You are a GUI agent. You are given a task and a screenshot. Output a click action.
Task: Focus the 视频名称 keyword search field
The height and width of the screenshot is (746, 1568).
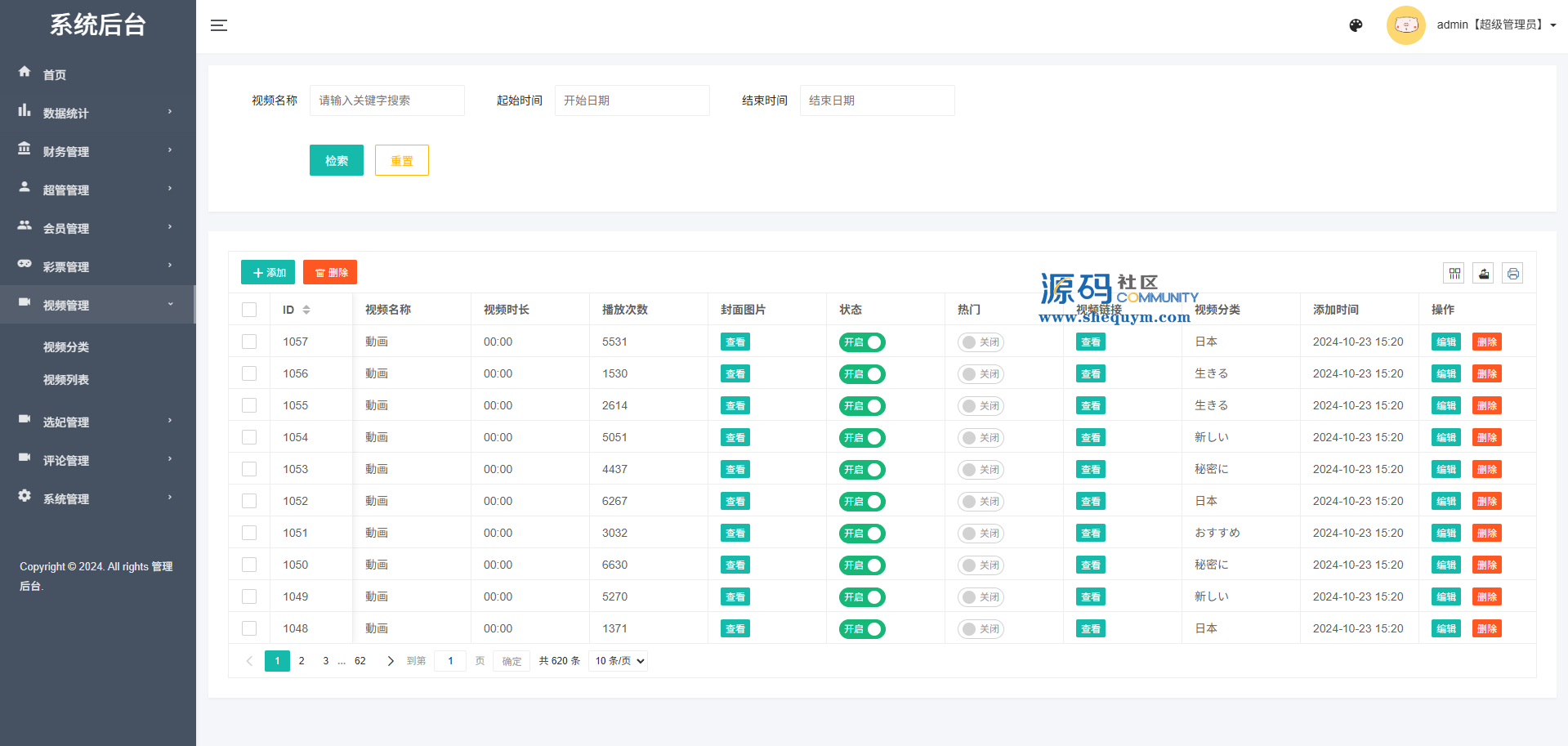(386, 101)
